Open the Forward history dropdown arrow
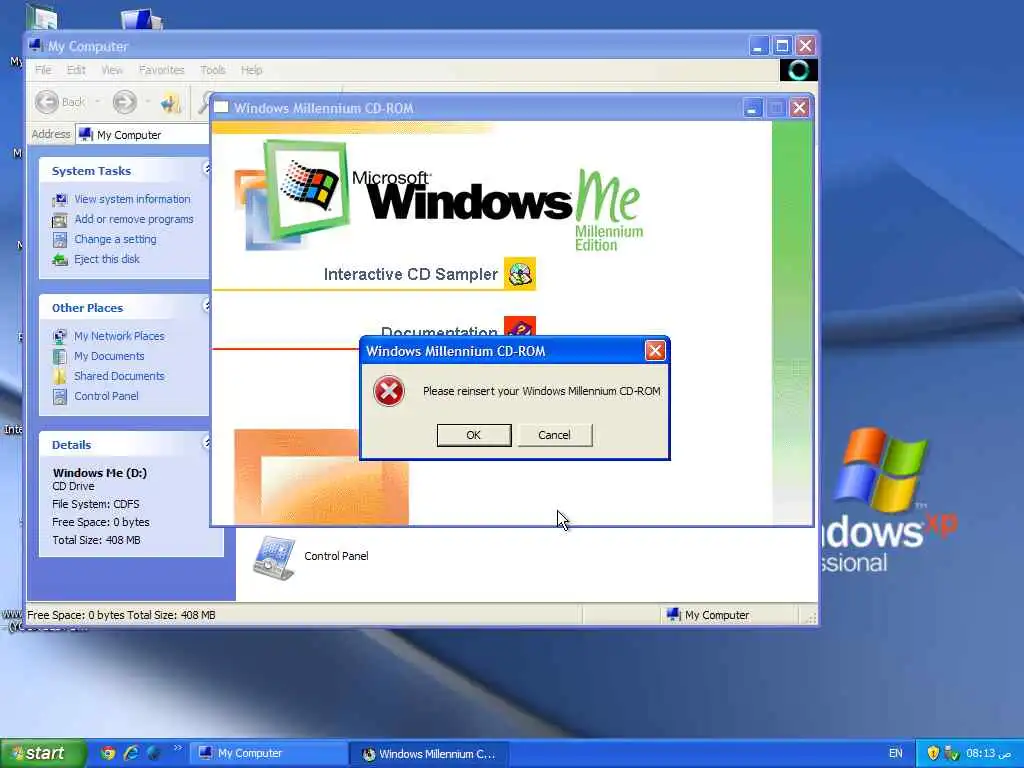The image size is (1024, 768). click(148, 102)
